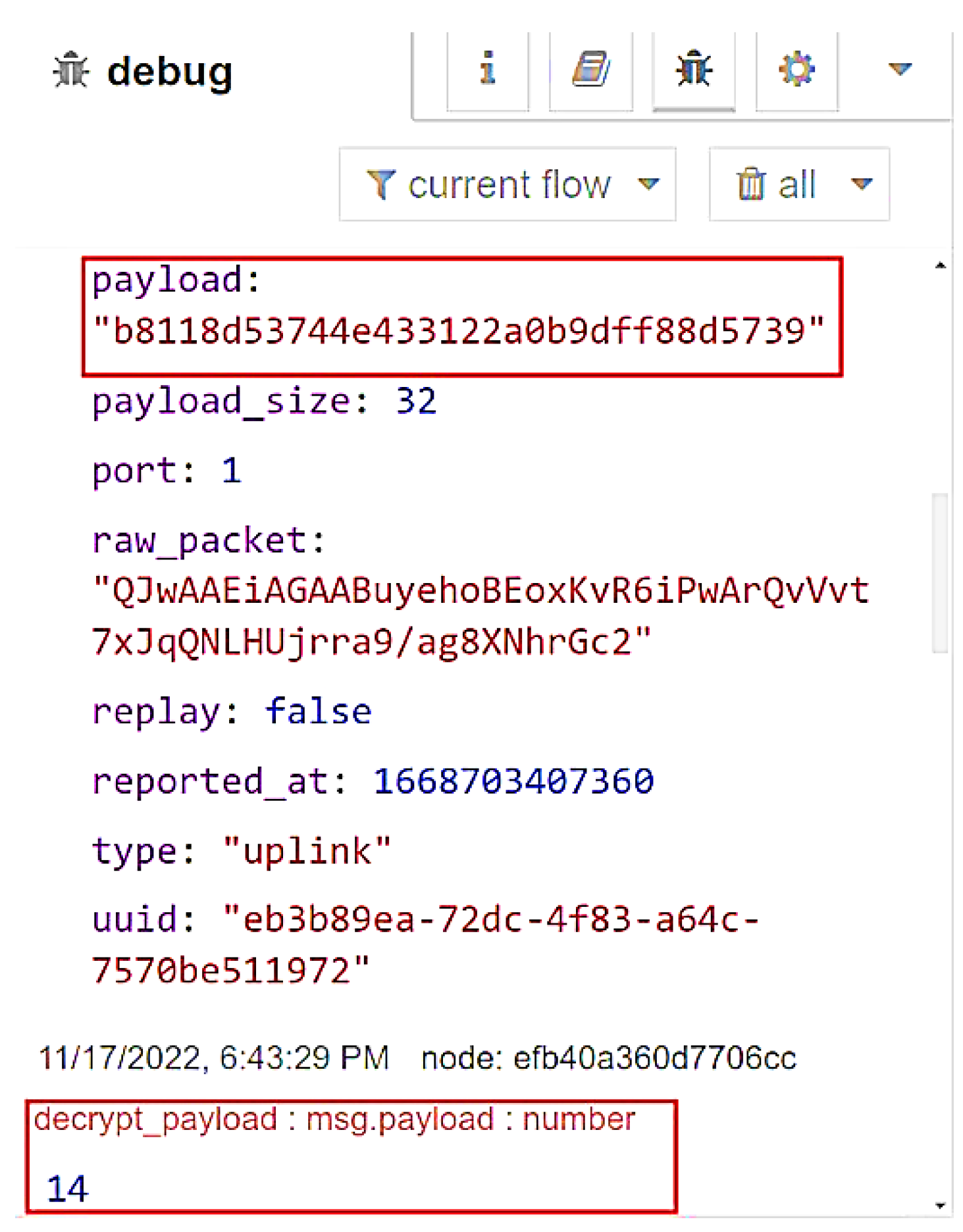The width and height of the screenshot is (963, 1232).
Task: Expand the clear all dropdown arrow
Action: (x=862, y=184)
